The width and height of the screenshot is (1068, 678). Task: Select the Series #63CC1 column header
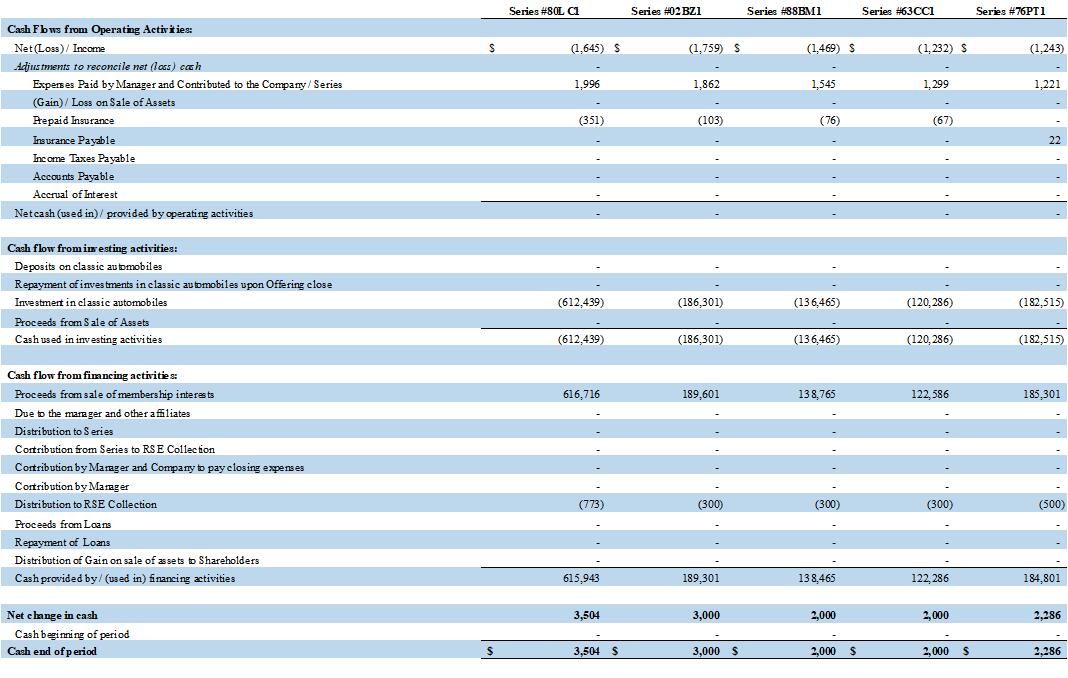click(x=898, y=11)
